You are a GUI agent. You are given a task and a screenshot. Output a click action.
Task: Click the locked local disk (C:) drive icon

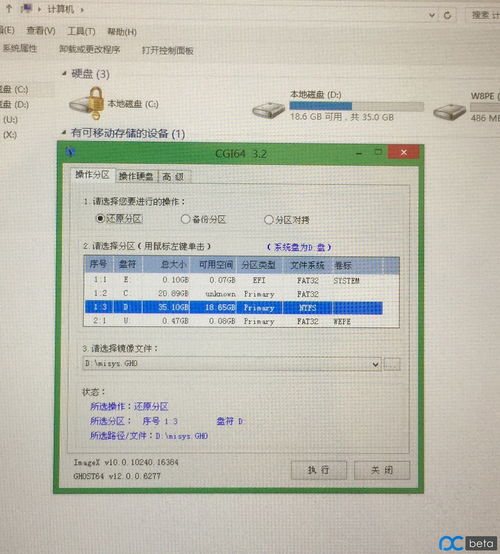tap(87, 104)
